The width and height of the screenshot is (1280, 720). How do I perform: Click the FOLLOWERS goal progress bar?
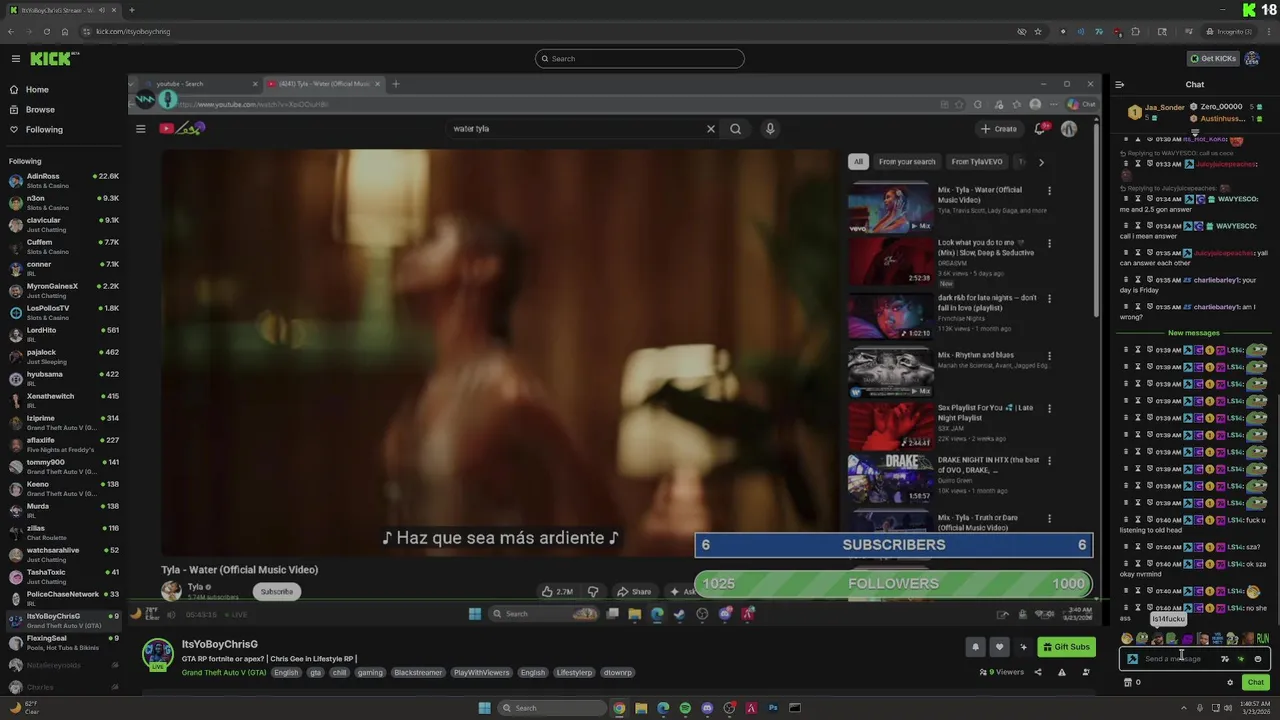(894, 583)
